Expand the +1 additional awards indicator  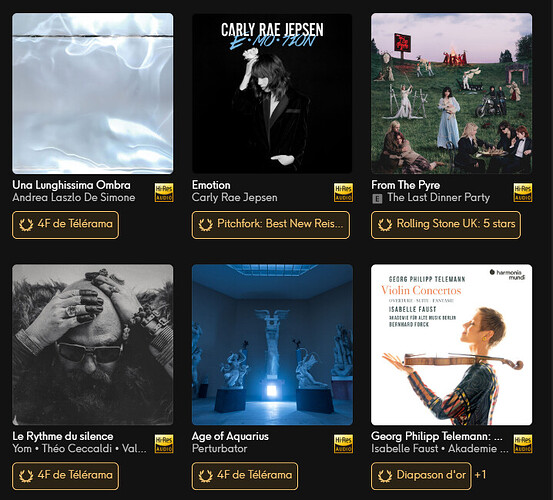(480, 475)
